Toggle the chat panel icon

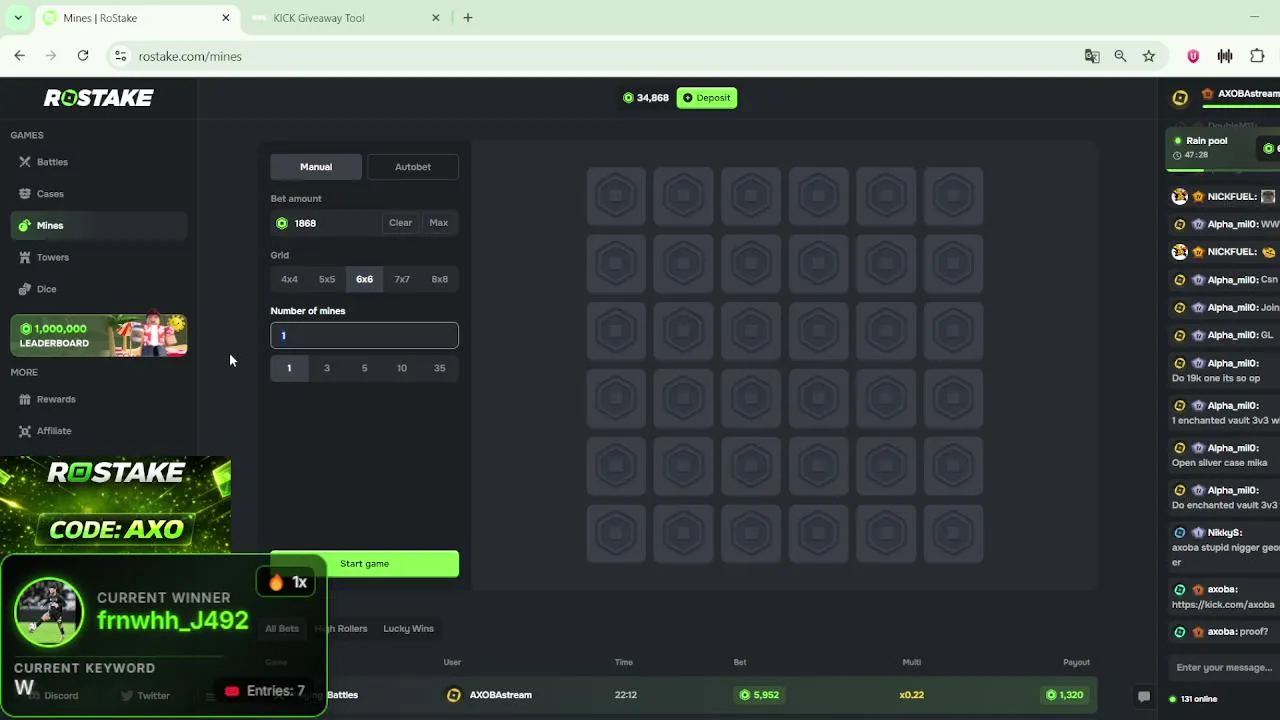coord(1144,697)
